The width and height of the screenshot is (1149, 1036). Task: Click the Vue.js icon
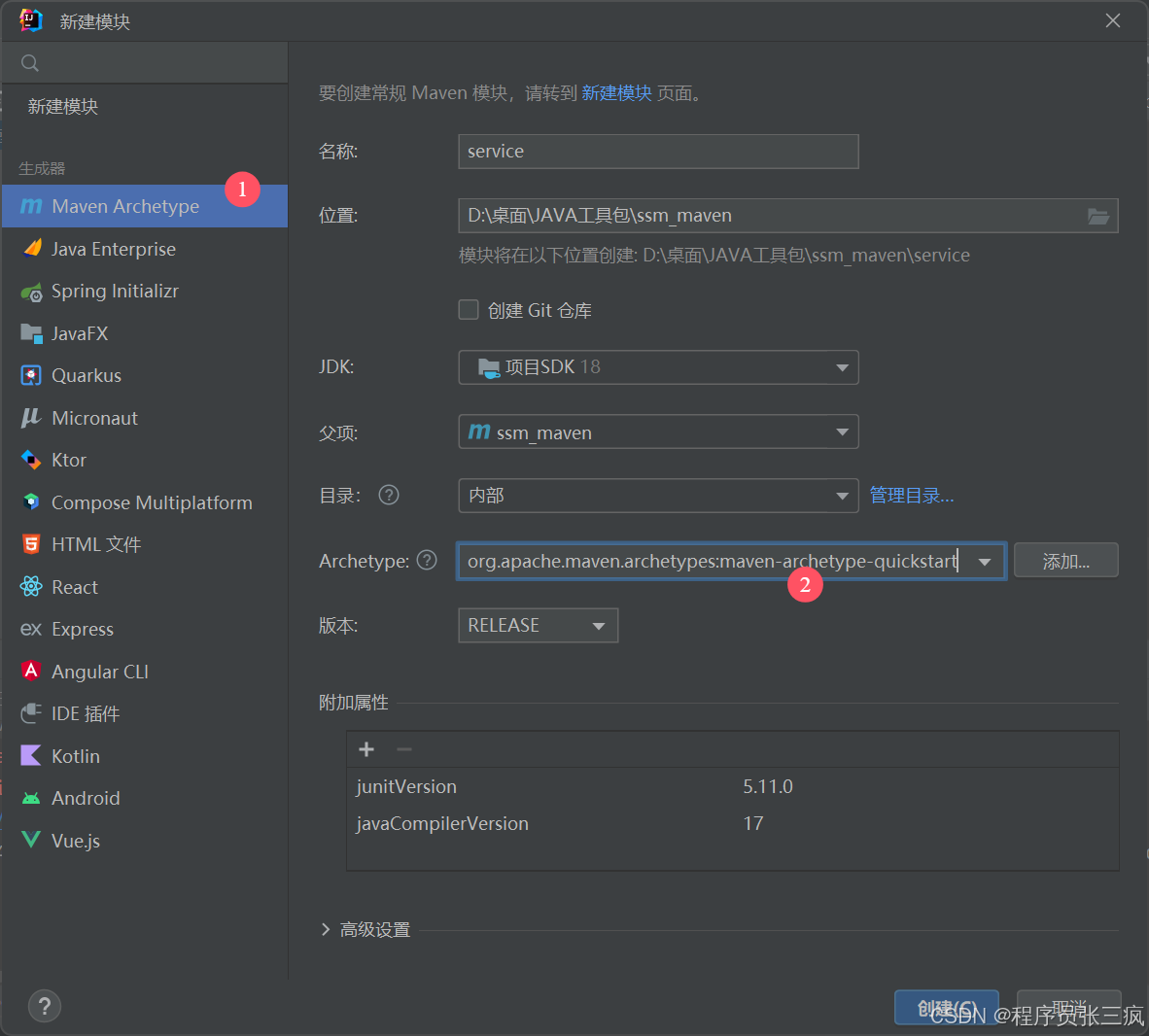coord(31,840)
